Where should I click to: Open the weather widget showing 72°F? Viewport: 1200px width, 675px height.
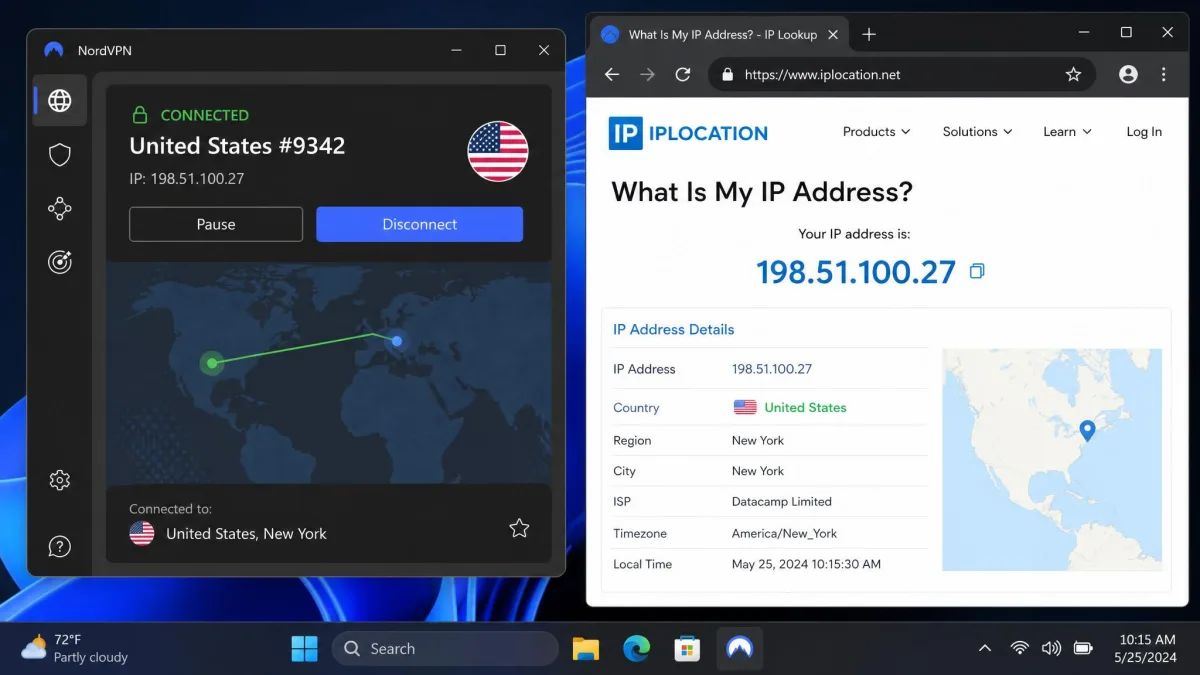(x=76, y=648)
